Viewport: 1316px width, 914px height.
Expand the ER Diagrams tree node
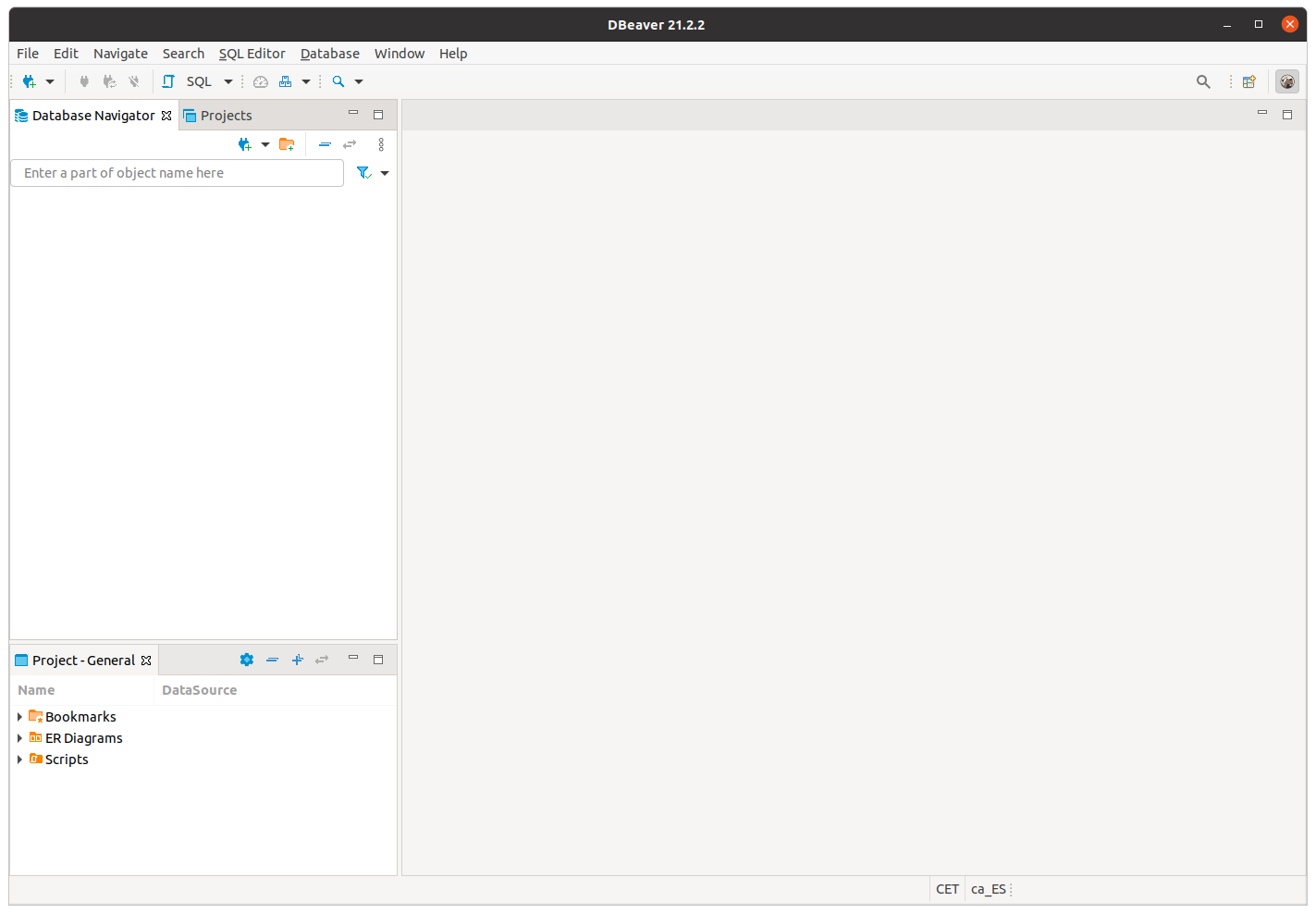(19, 738)
